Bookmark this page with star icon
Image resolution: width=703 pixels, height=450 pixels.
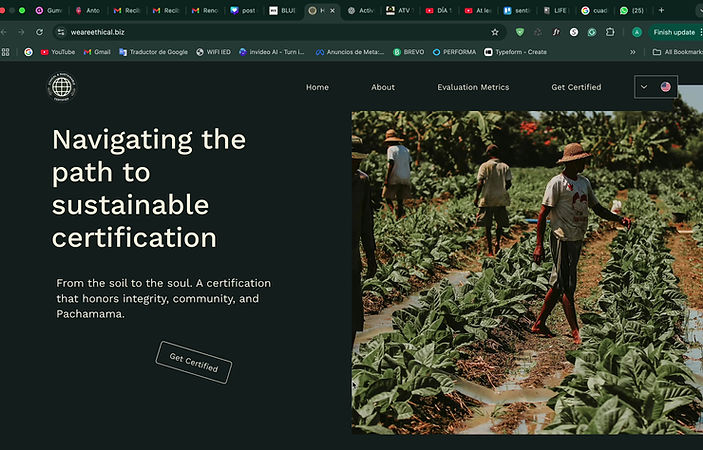(495, 32)
